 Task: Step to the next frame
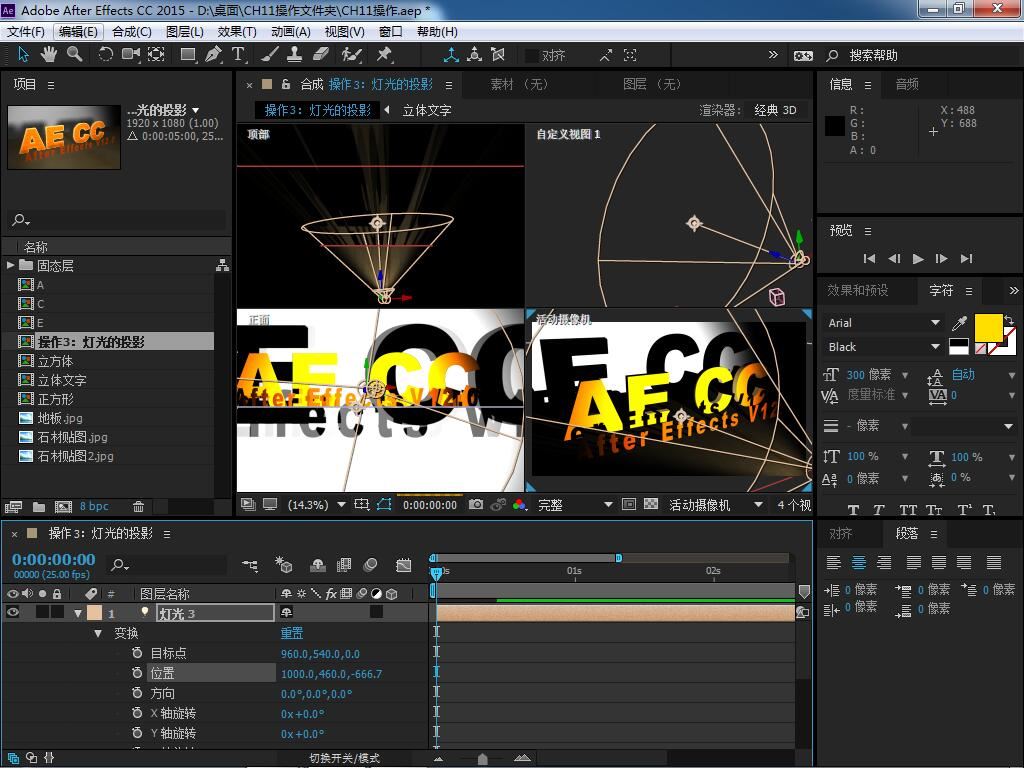click(x=942, y=259)
